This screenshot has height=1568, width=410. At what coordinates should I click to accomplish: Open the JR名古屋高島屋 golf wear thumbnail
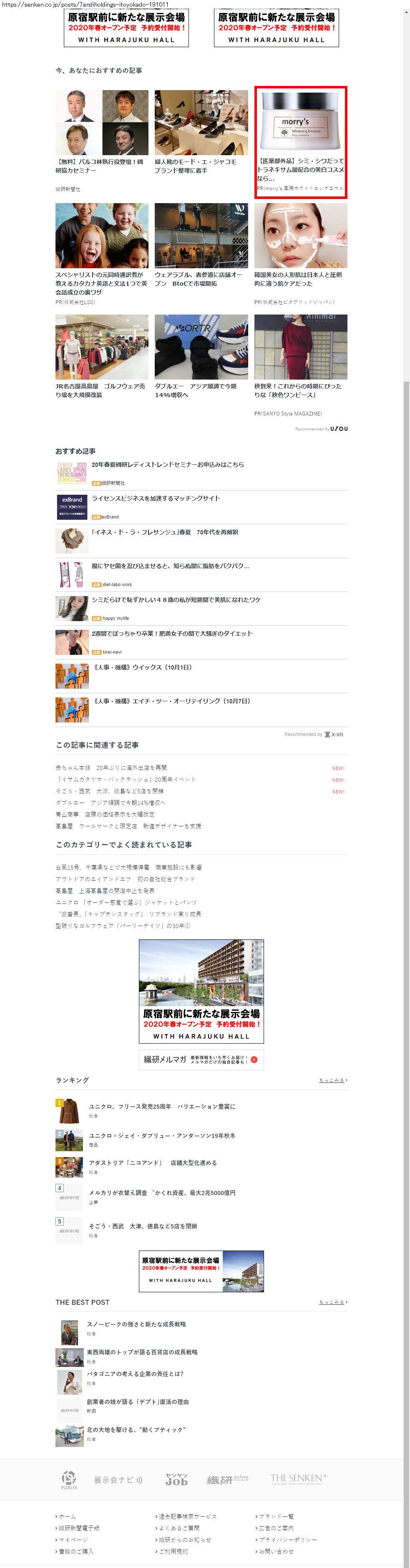coord(102,347)
